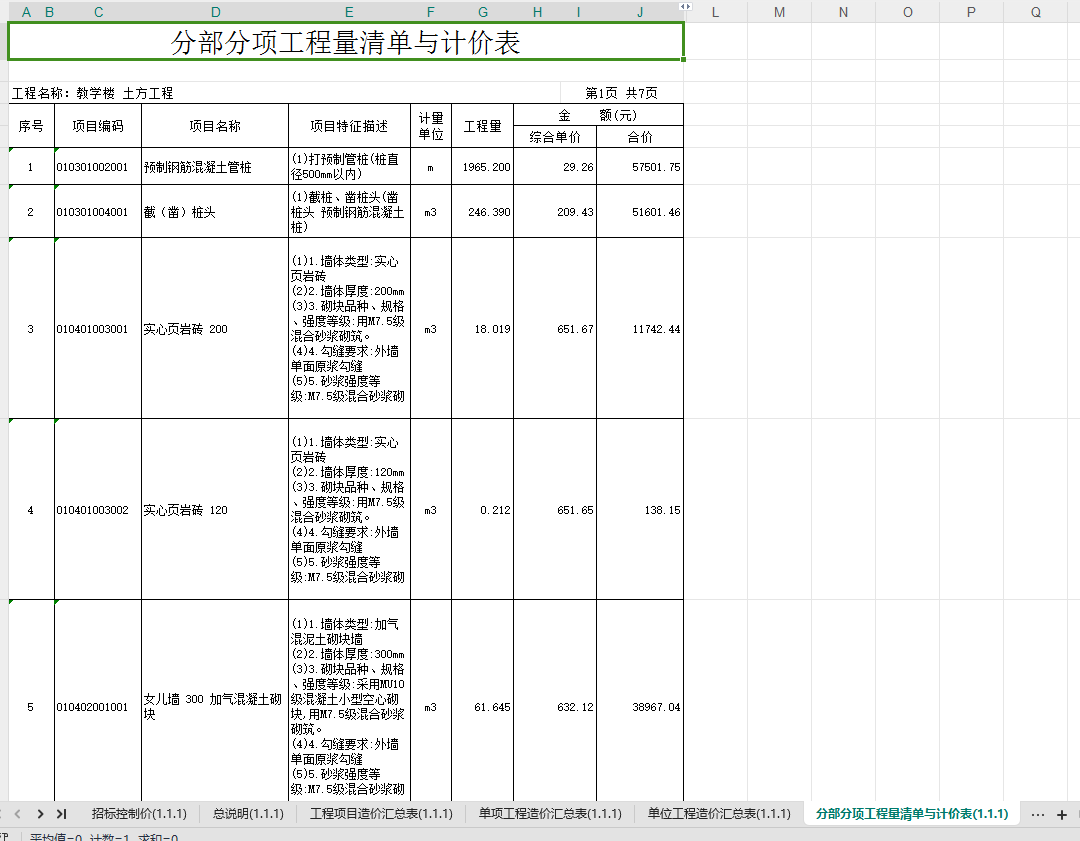The image size is (1080, 841).
Task: Click the 实心页岩砖 200 name cell
Action: pyautogui.click(x=215, y=329)
